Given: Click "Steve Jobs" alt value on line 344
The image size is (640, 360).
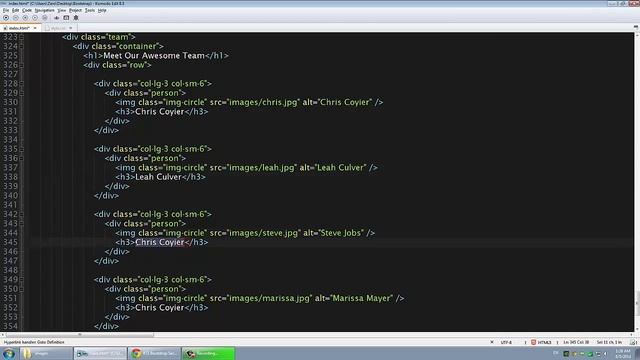Looking at the screenshot, I should (341, 233).
